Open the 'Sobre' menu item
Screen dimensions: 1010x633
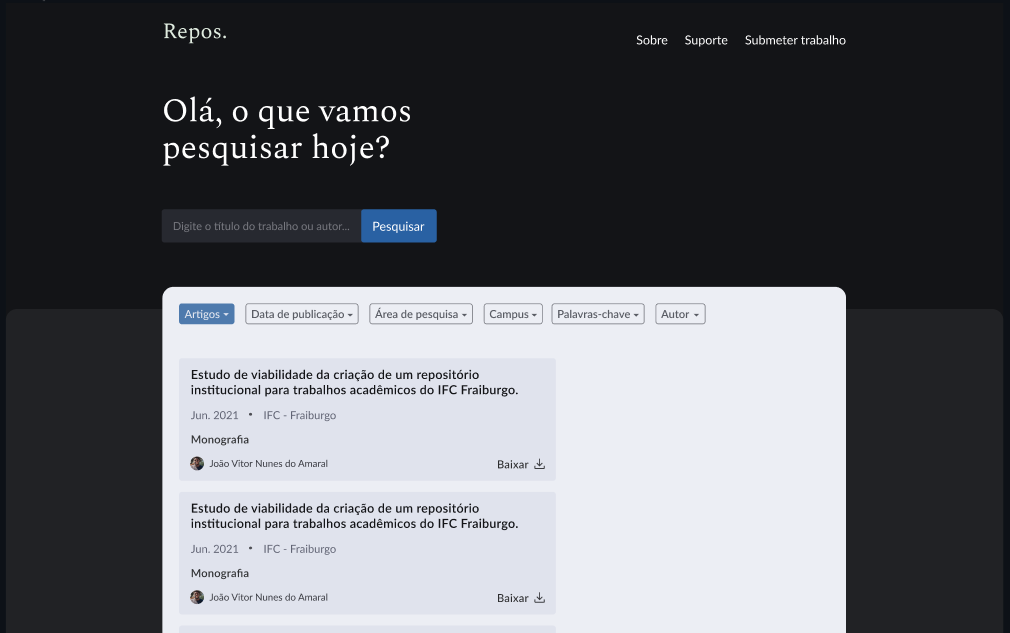(x=652, y=40)
